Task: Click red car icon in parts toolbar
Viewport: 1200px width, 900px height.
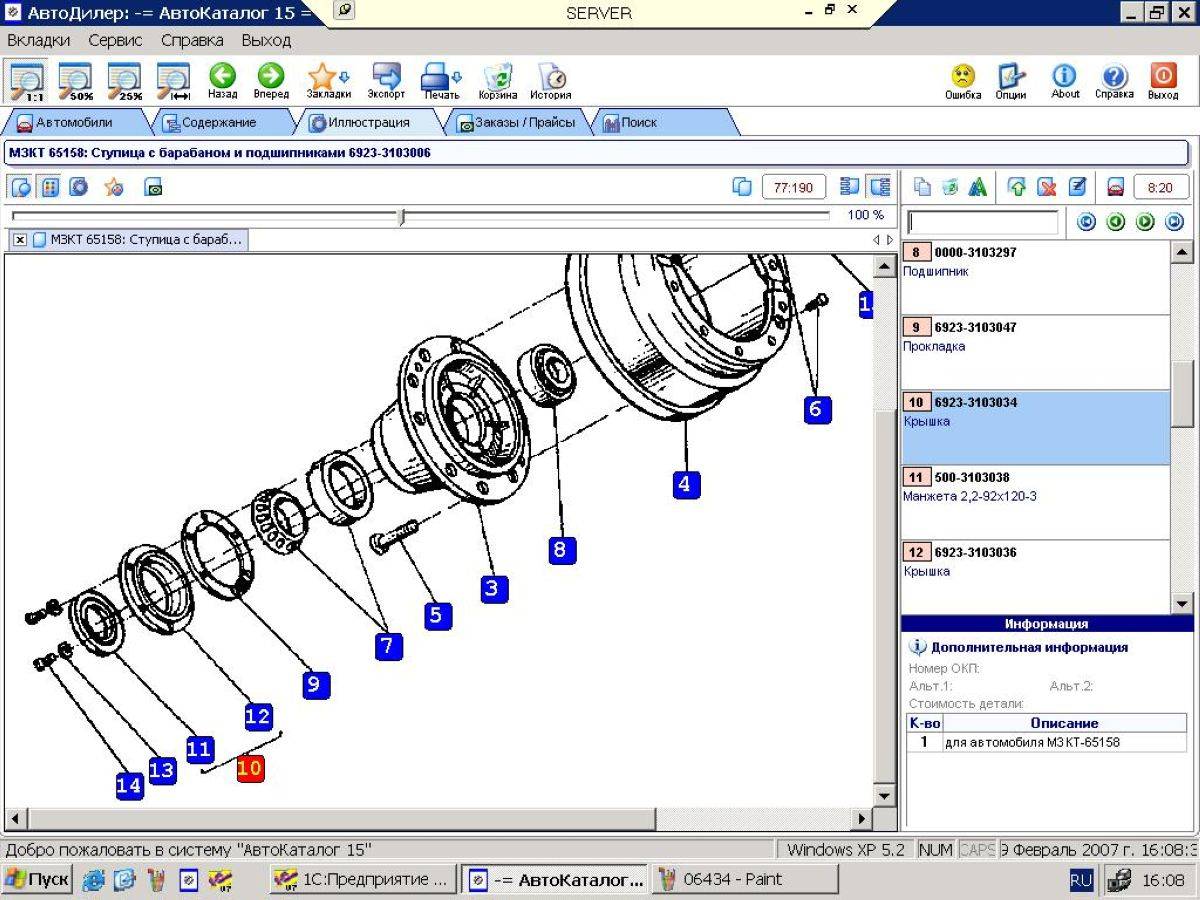Action: point(1115,187)
